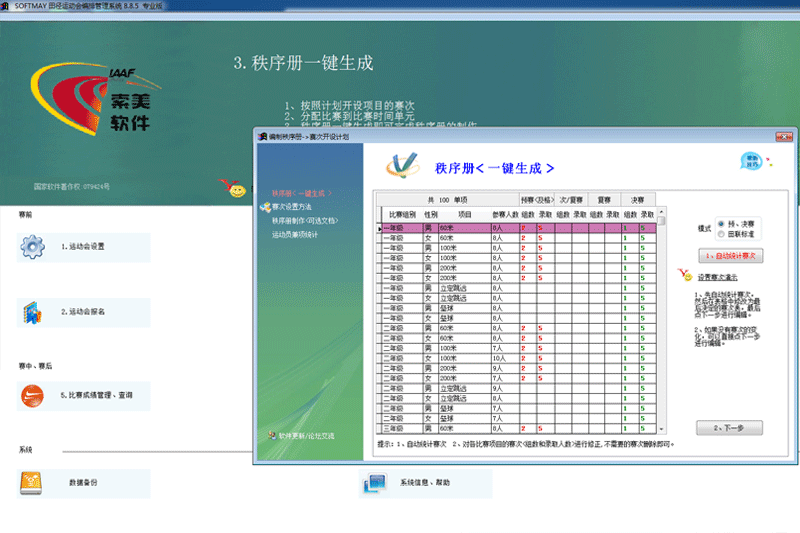Click the 比赛组别 column header
Viewport: 800px width, 533px height.
coord(402,215)
